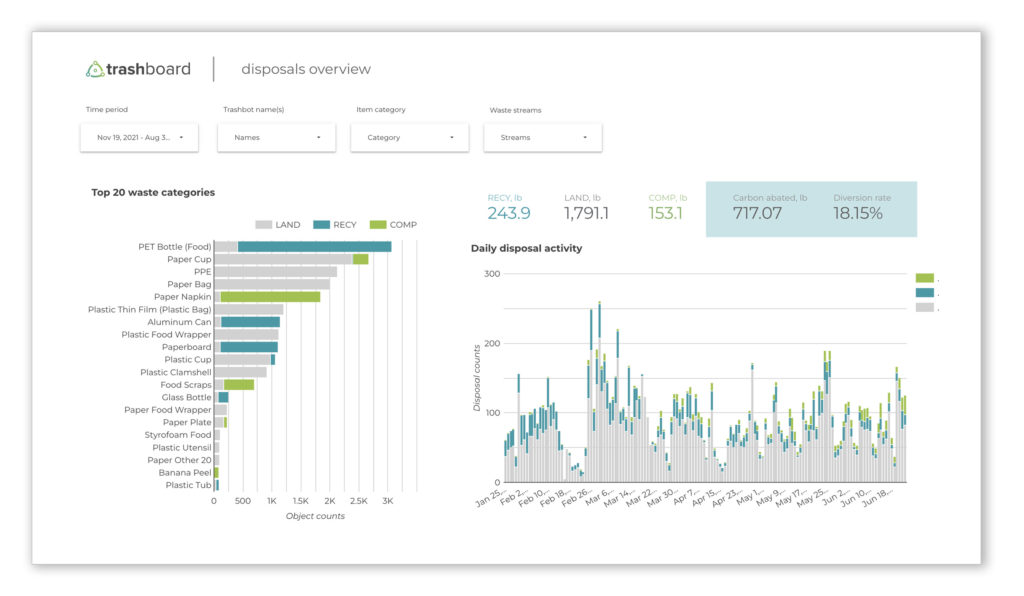Click the disposals overview page title
This screenshot has width=1024, height=596.
coord(306,69)
